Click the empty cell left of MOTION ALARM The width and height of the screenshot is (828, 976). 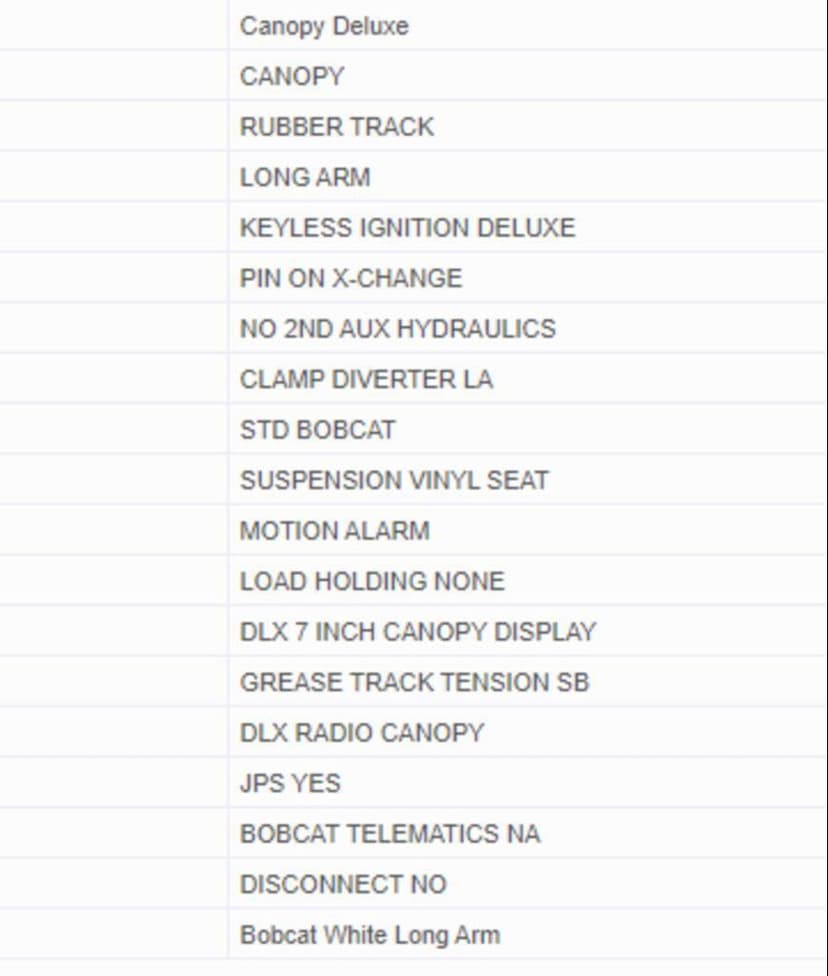tap(113, 531)
